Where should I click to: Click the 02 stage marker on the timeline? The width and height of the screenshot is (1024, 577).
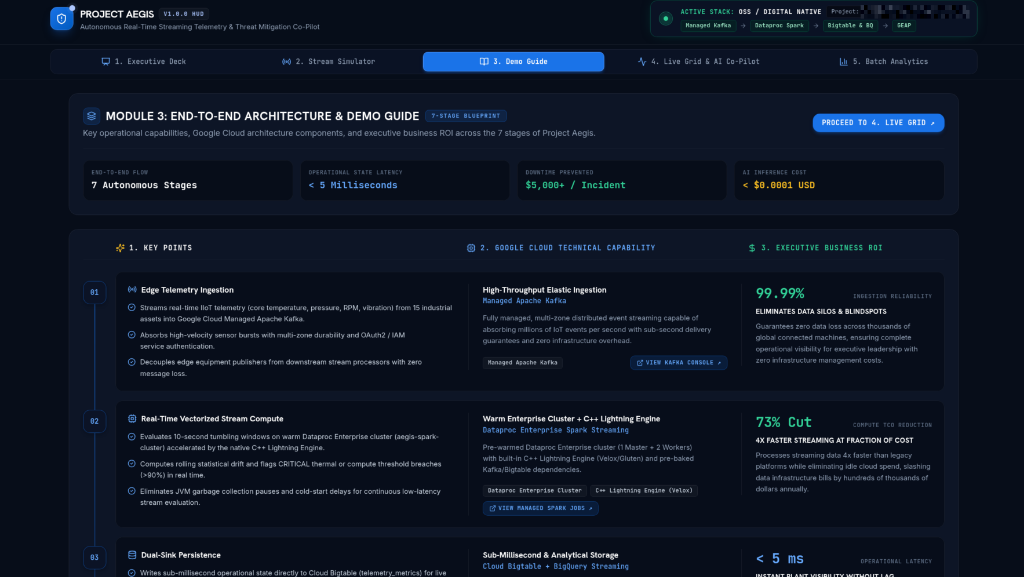[x=95, y=422]
